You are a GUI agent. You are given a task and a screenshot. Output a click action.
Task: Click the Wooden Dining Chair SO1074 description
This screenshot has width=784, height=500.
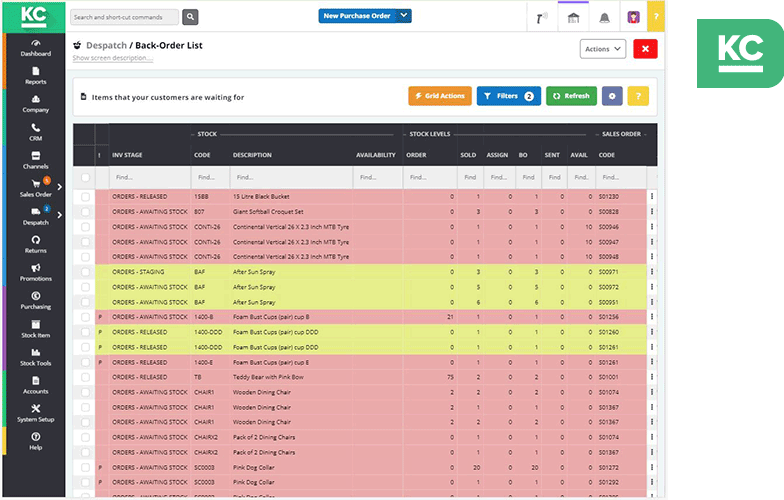coord(262,392)
